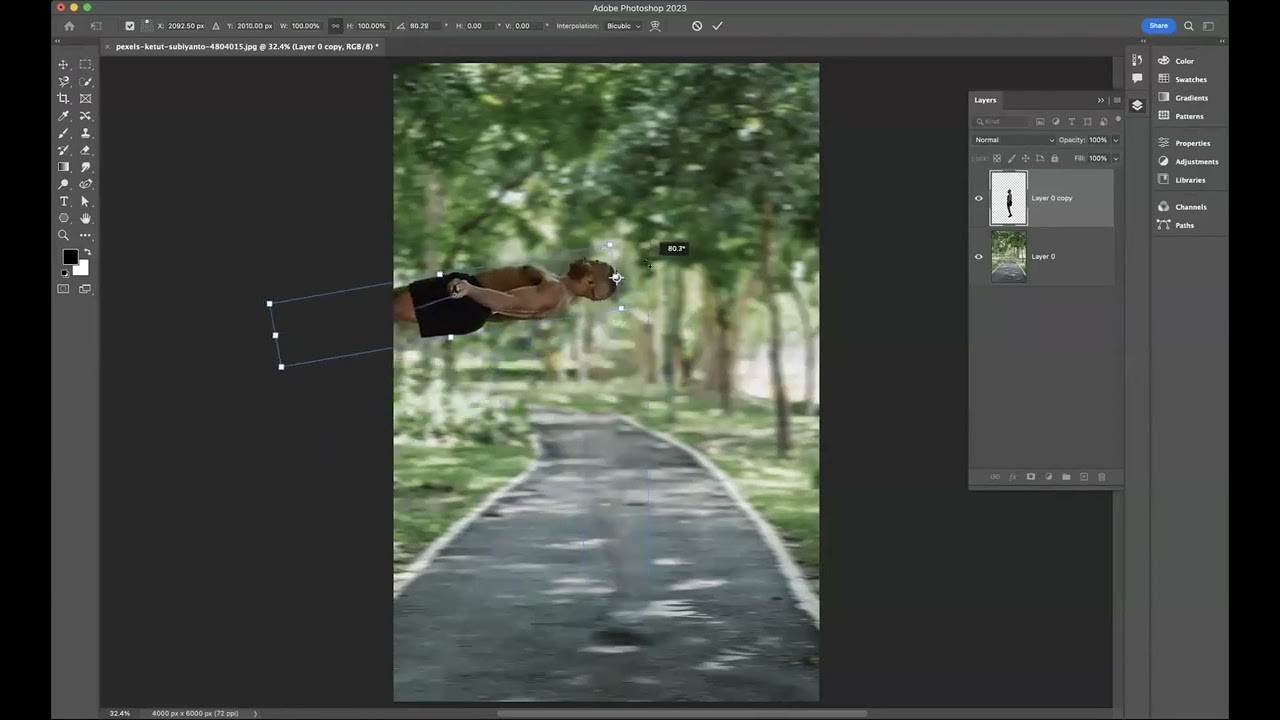Toggle the reference point checkbox
1280x720 pixels.
point(129,26)
